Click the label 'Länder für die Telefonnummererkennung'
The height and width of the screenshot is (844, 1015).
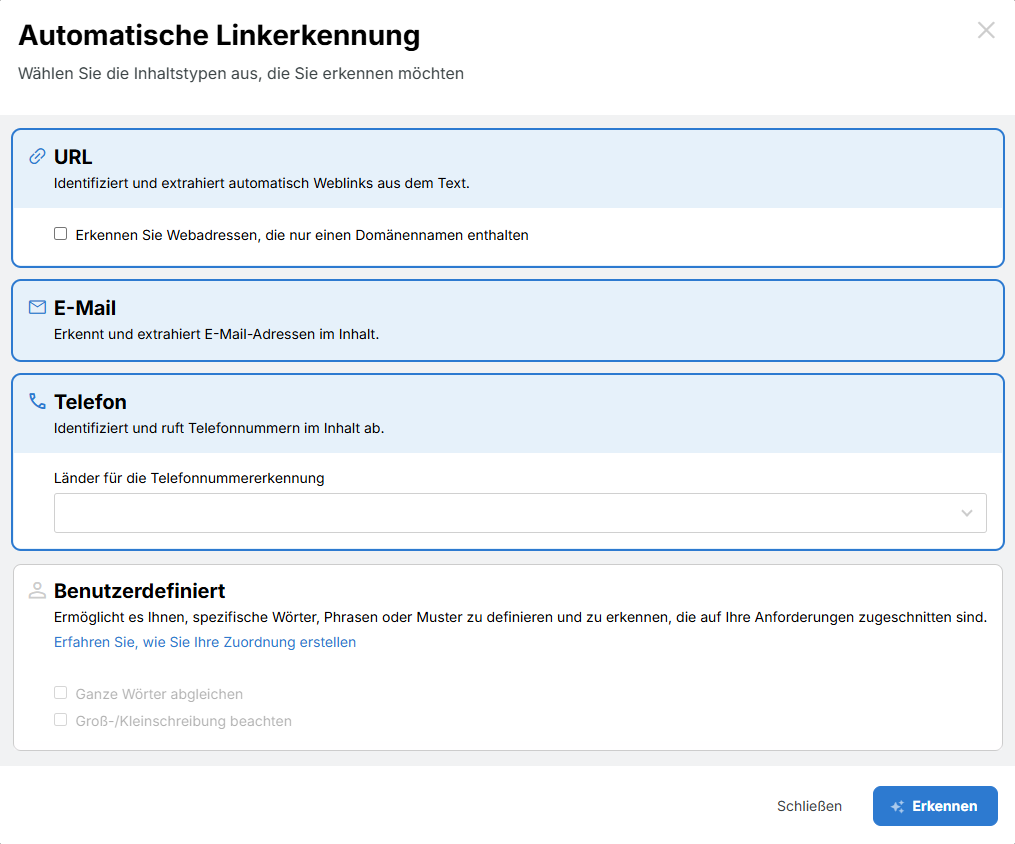tap(189, 478)
